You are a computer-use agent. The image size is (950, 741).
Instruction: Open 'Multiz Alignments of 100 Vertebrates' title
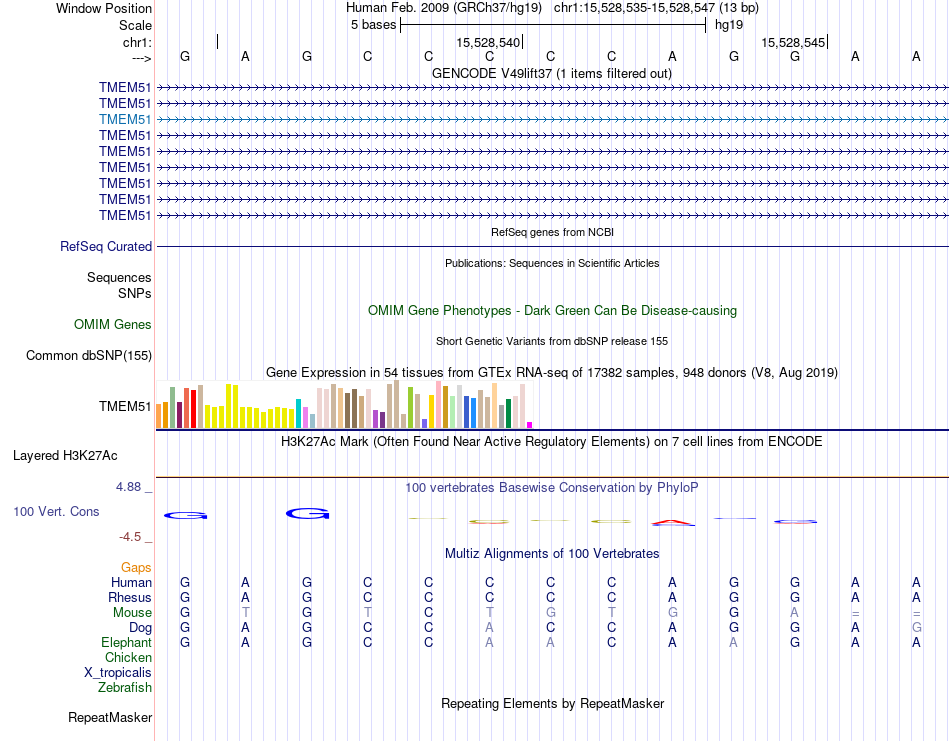(x=552, y=554)
